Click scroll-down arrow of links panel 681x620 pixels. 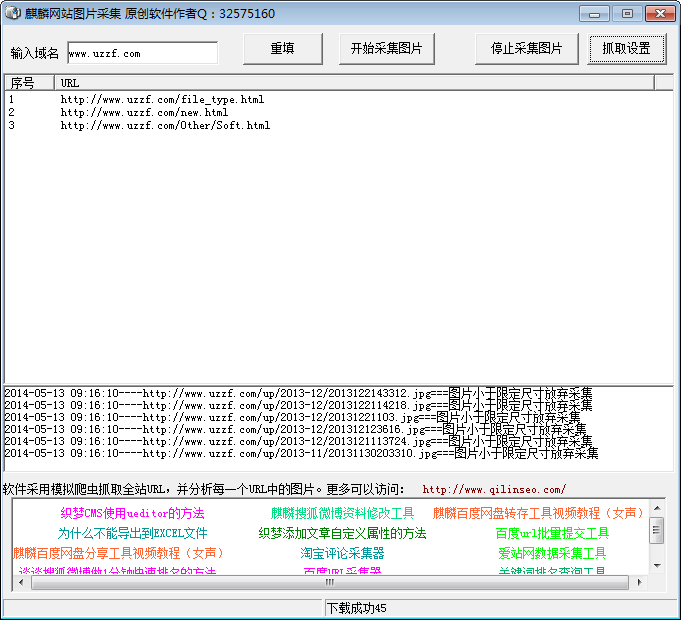point(657,565)
